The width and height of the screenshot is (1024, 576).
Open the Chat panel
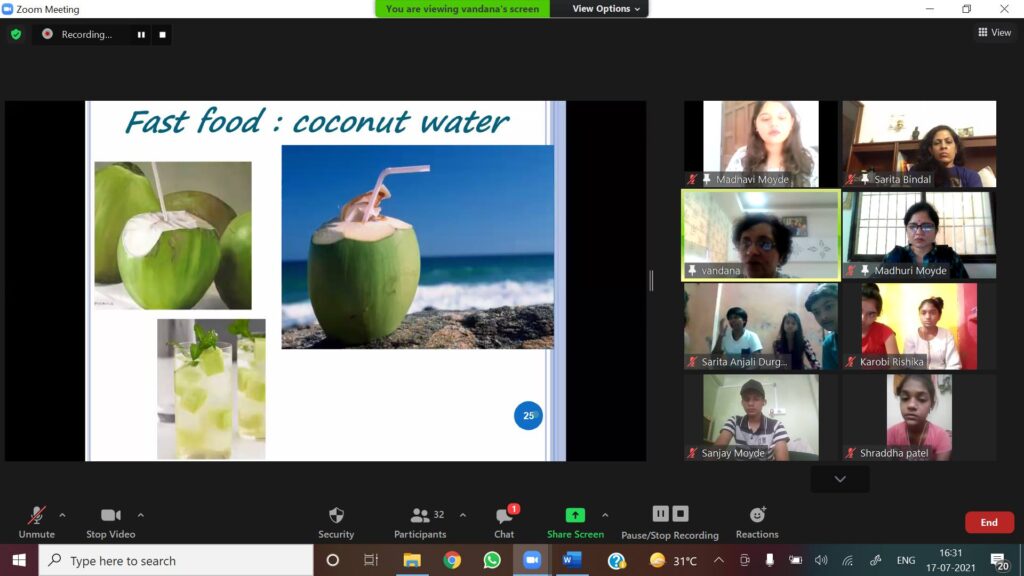click(504, 522)
